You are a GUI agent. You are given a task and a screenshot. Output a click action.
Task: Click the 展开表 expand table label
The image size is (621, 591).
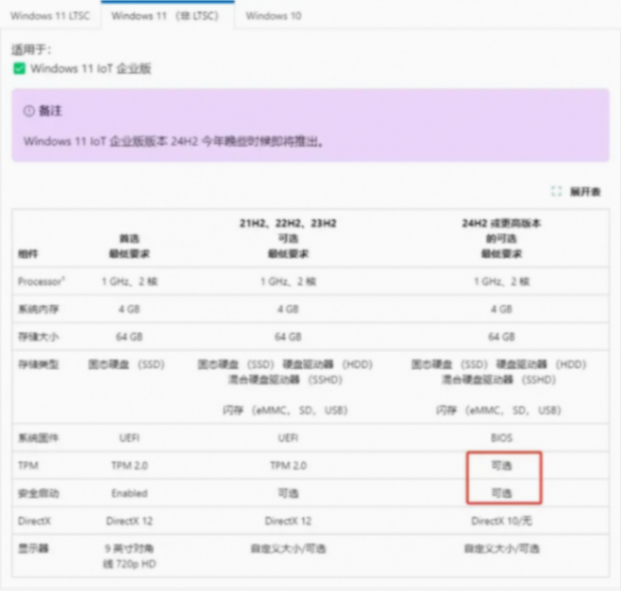585,191
